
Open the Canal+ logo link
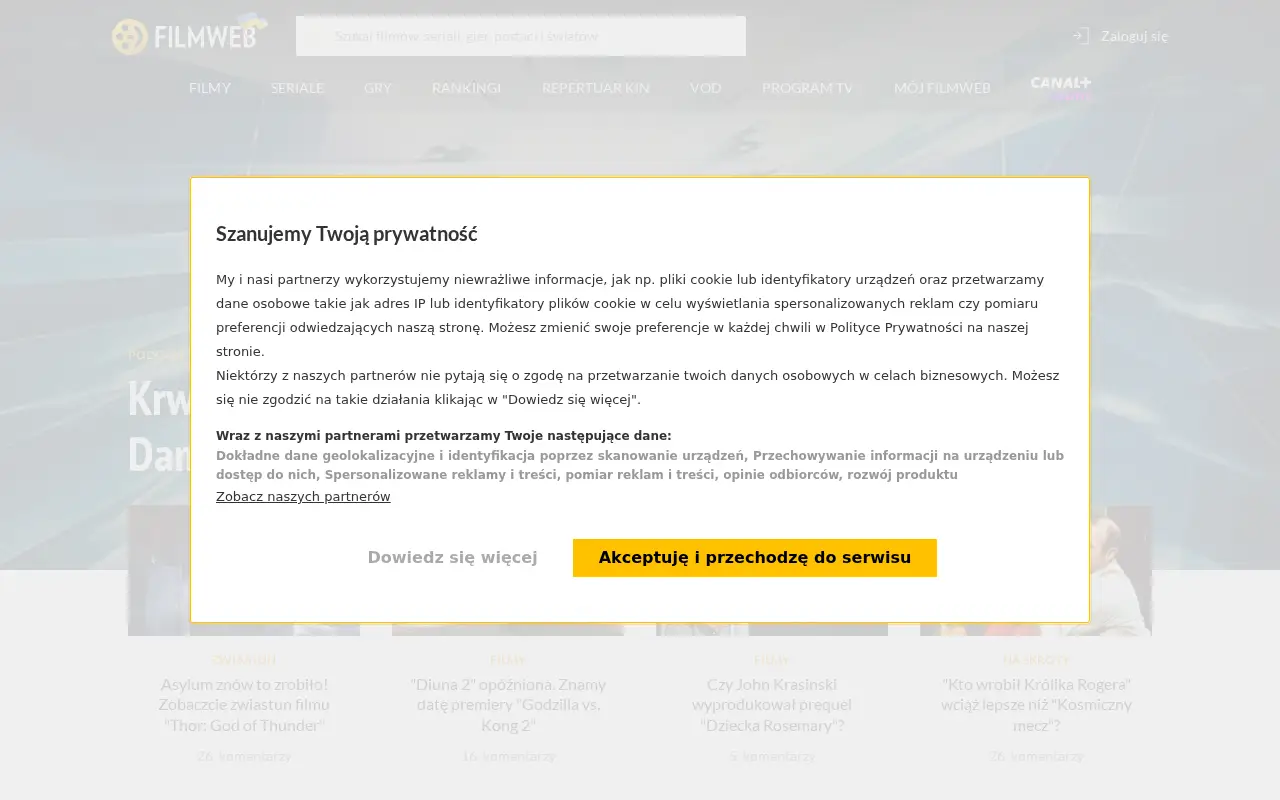(x=1061, y=88)
